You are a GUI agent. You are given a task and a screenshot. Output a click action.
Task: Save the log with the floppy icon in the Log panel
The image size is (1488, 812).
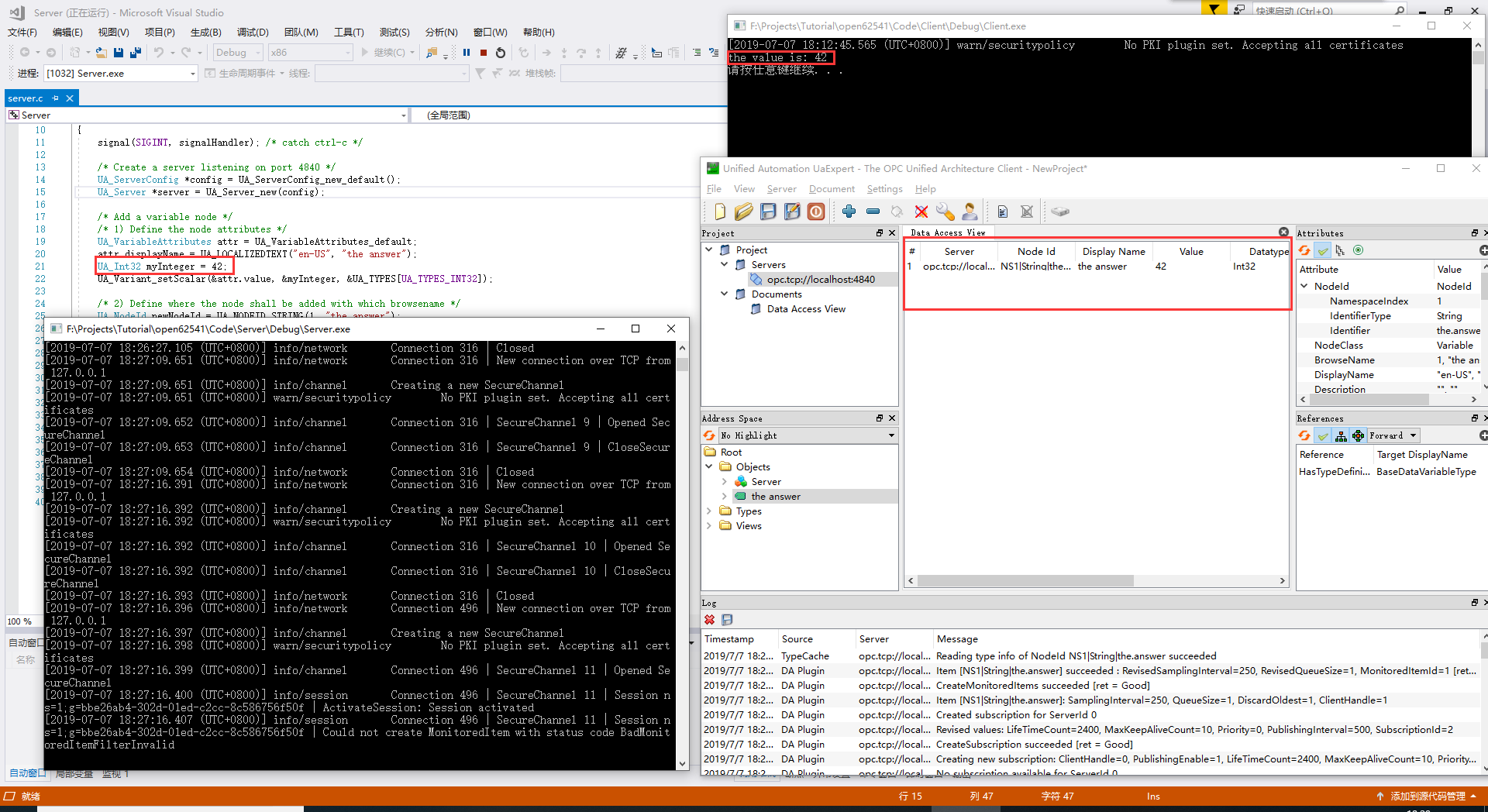point(727,620)
